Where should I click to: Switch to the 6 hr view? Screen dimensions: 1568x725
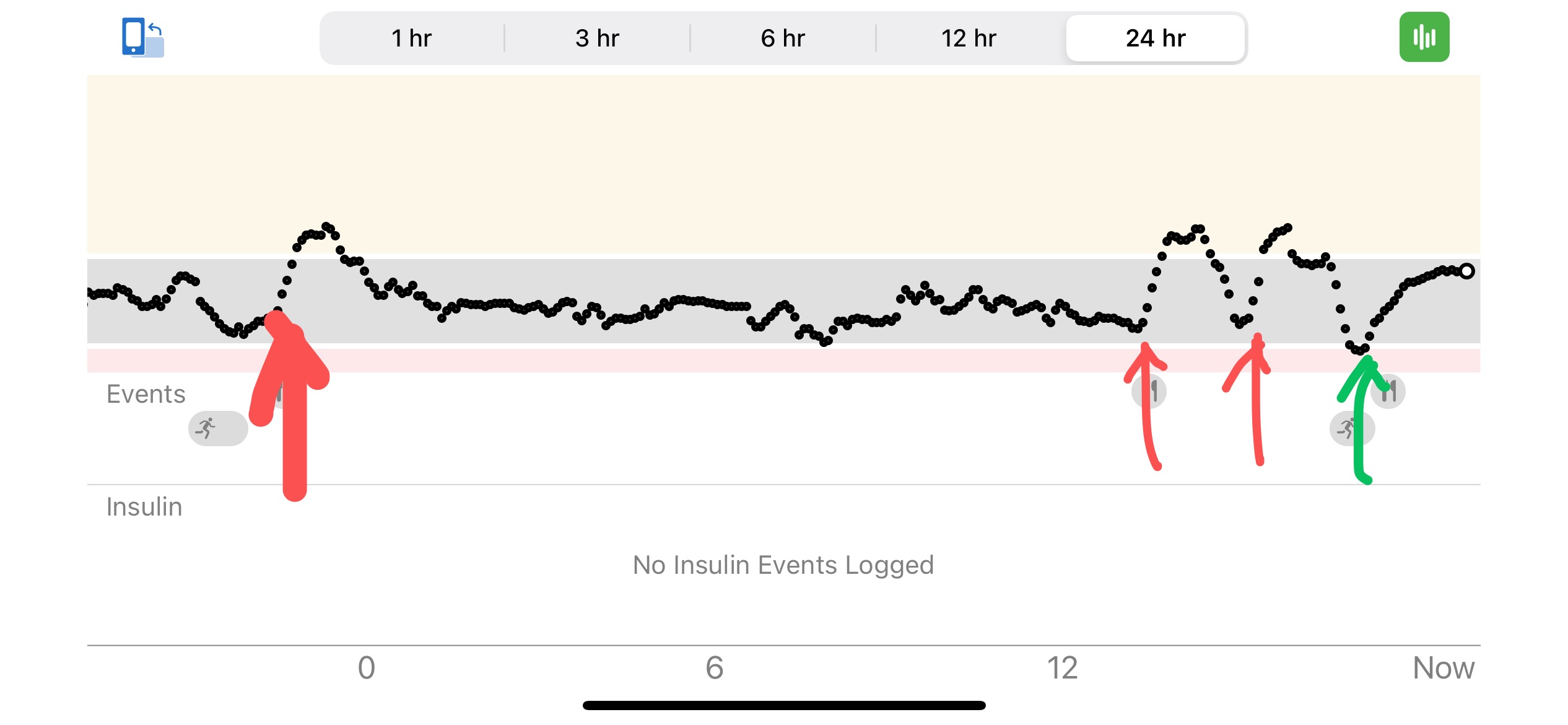point(783,38)
